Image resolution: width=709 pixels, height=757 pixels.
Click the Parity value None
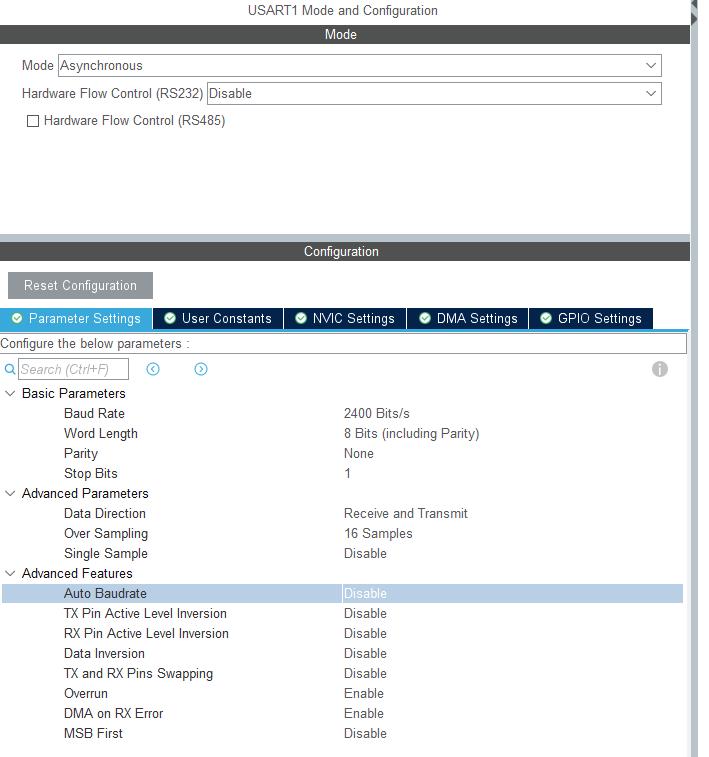point(359,454)
